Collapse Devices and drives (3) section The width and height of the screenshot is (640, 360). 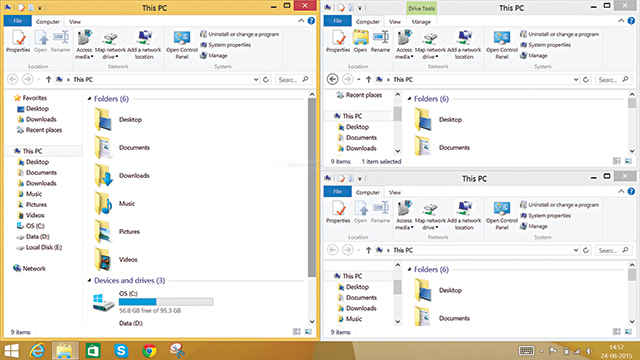click(90, 280)
